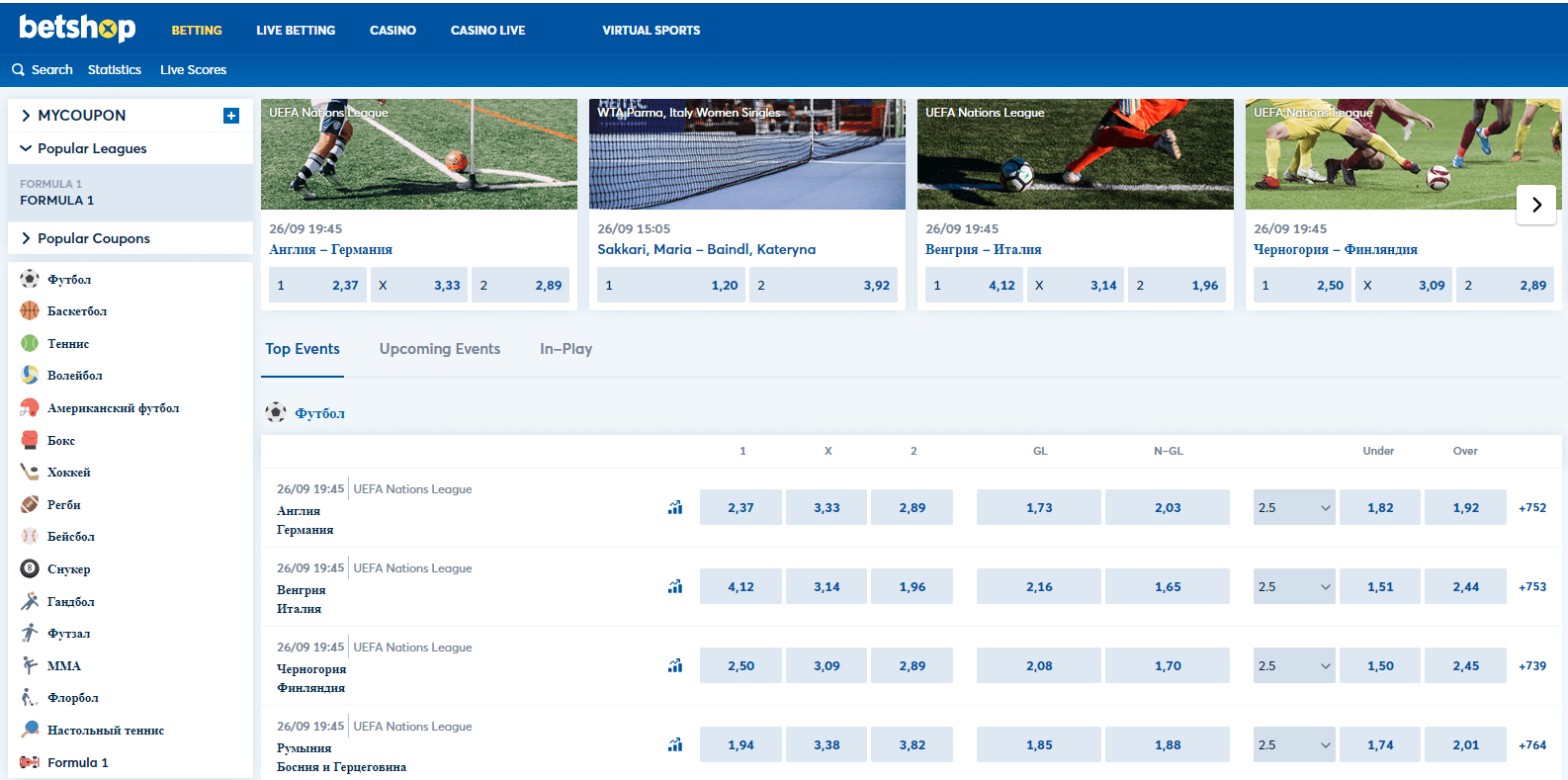Open the 2.5 dropdown for Черногория–Финляндия
This screenshot has height=780, width=1568.
[1294, 665]
